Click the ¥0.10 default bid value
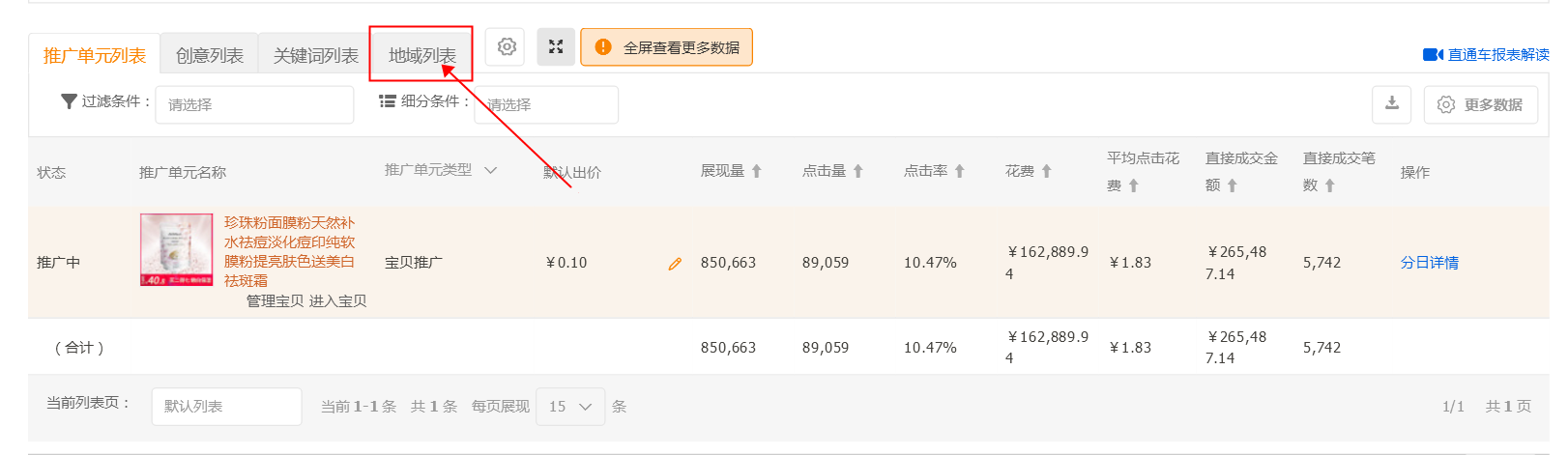The height and width of the screenshot is (455, 1568). (x=566, y=263)
